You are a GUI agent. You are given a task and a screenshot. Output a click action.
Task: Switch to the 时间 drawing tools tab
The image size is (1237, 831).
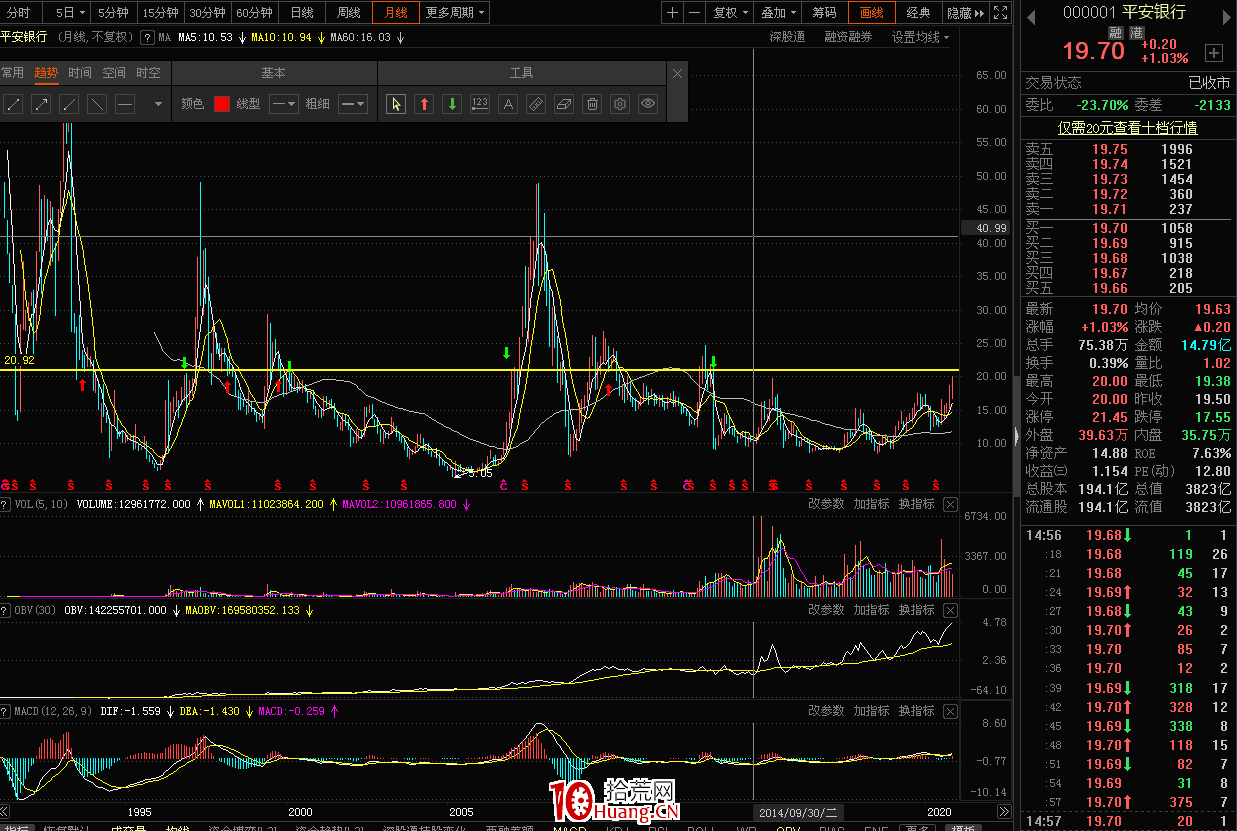(x=80, y=73)
